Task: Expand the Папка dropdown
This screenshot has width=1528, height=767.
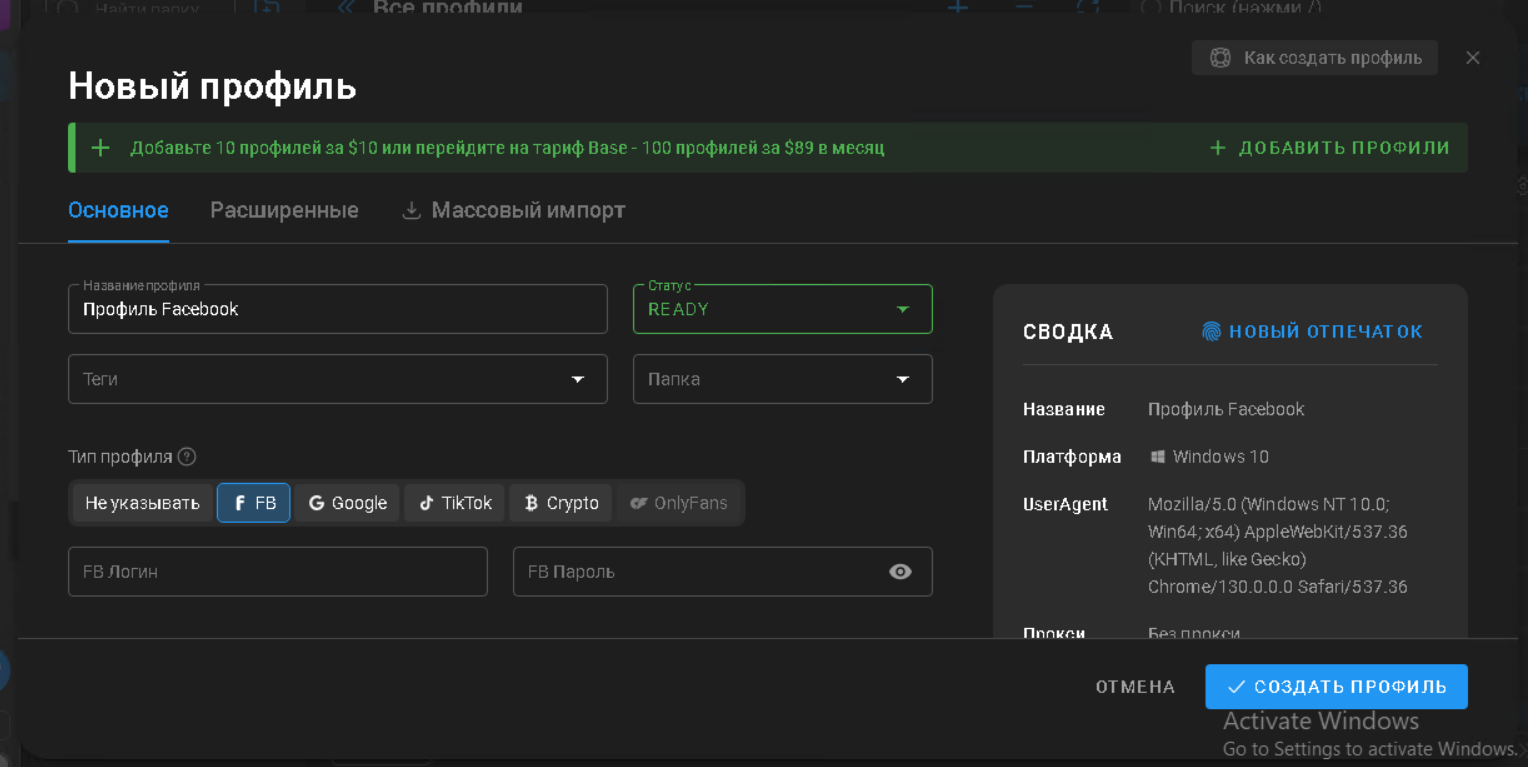Action: [783, 379]
